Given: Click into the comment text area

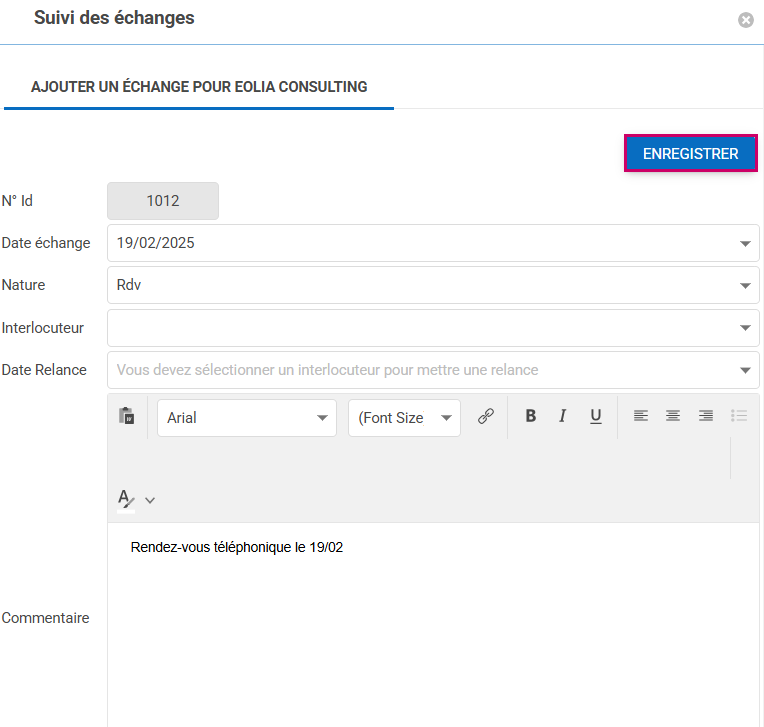Looking at the screenshot, I should click(430, 630).
